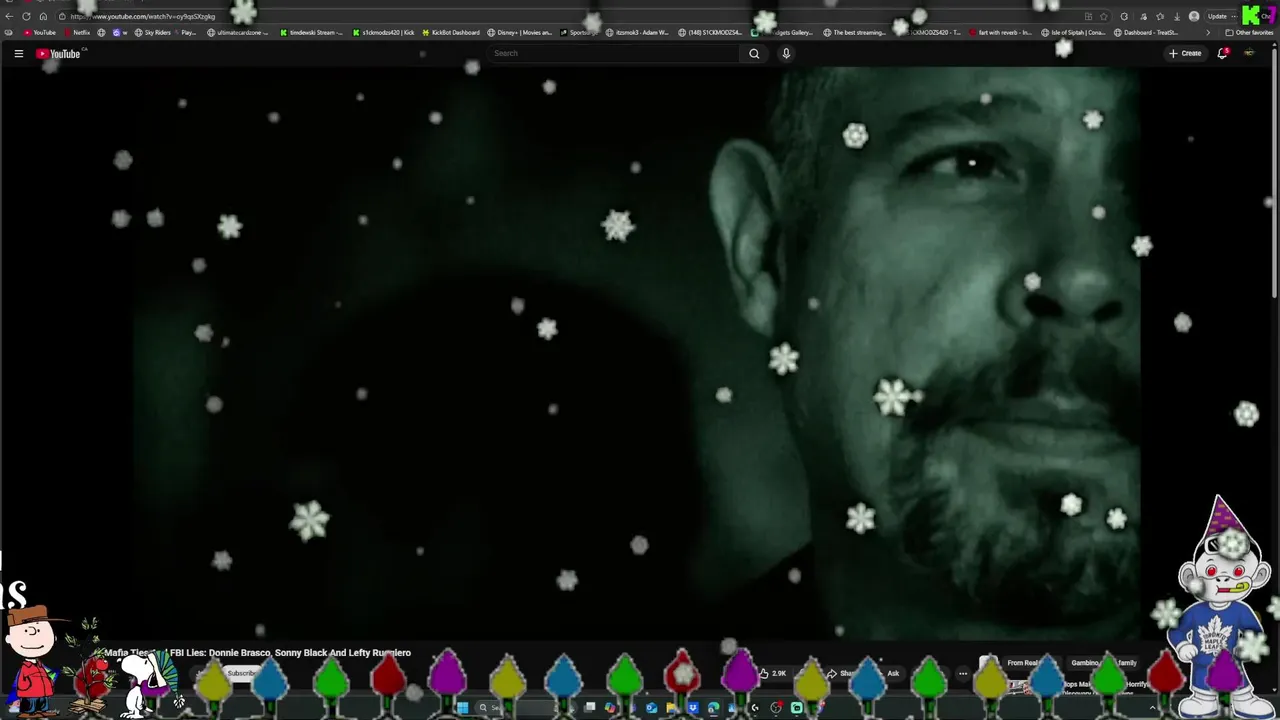Launch Copilot from the taskbar

[x=610, y=708]
